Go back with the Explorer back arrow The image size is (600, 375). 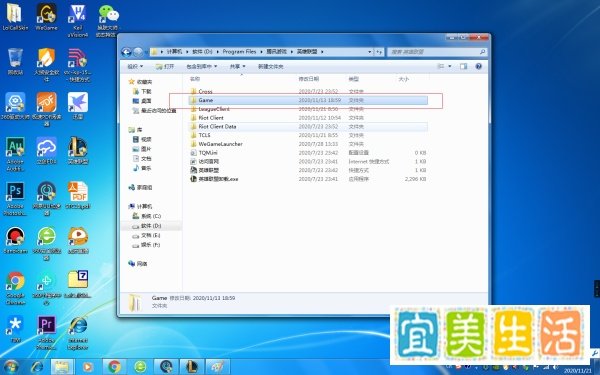click(126, 52)
